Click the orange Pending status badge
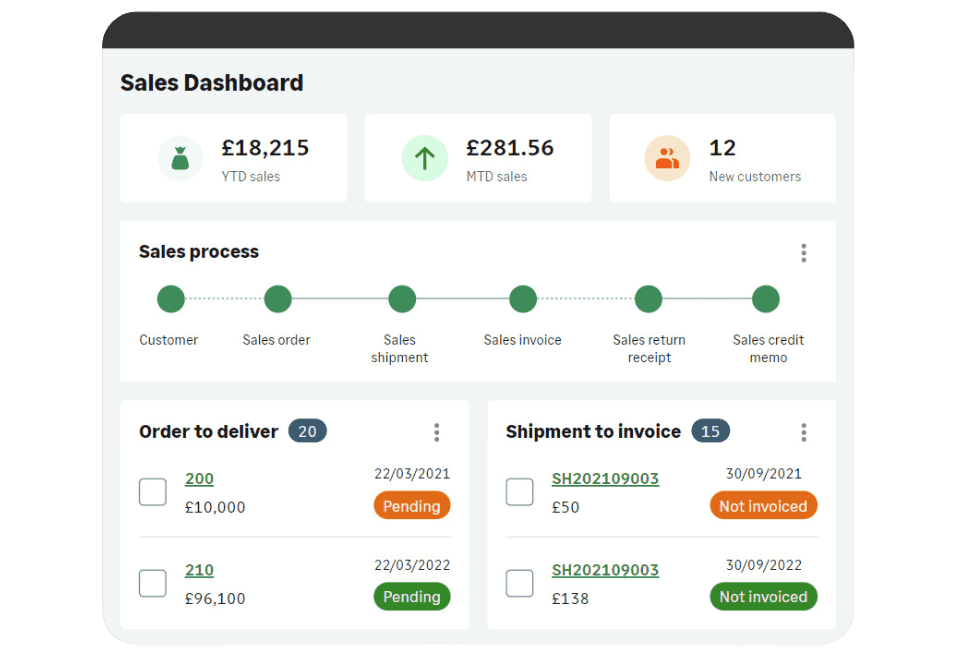The height and width of the screenshot is (658, 958). [x=412, y=506]
